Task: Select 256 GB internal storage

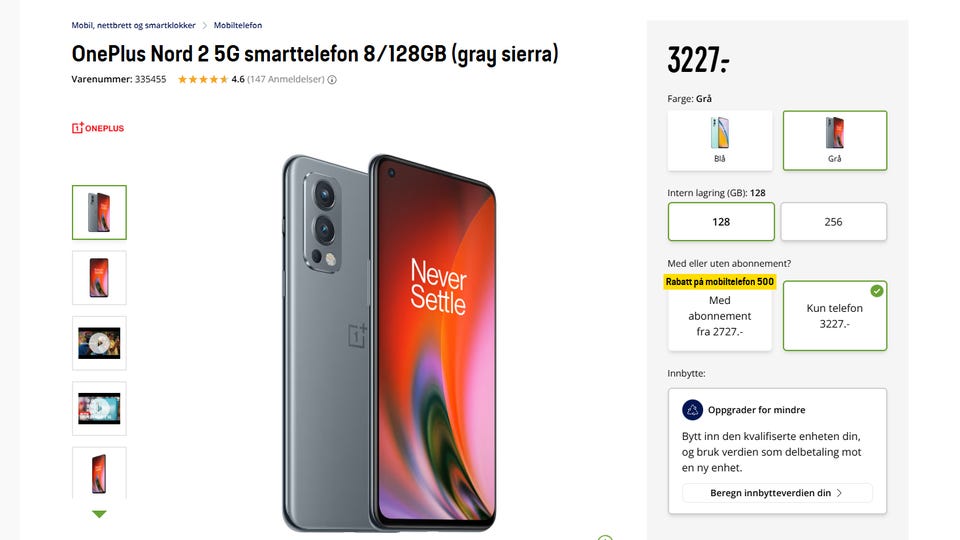Action: click(833, 222)
